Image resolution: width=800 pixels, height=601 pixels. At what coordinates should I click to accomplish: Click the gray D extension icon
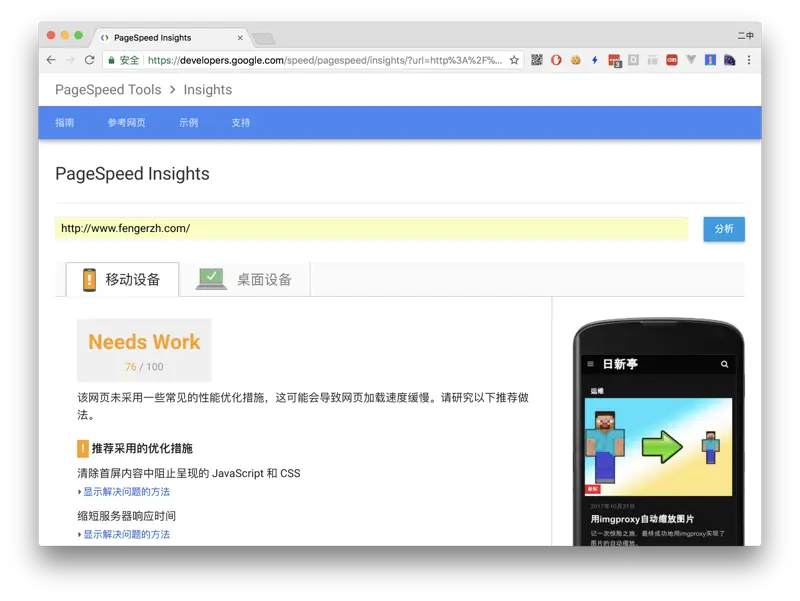pos(633,60)
